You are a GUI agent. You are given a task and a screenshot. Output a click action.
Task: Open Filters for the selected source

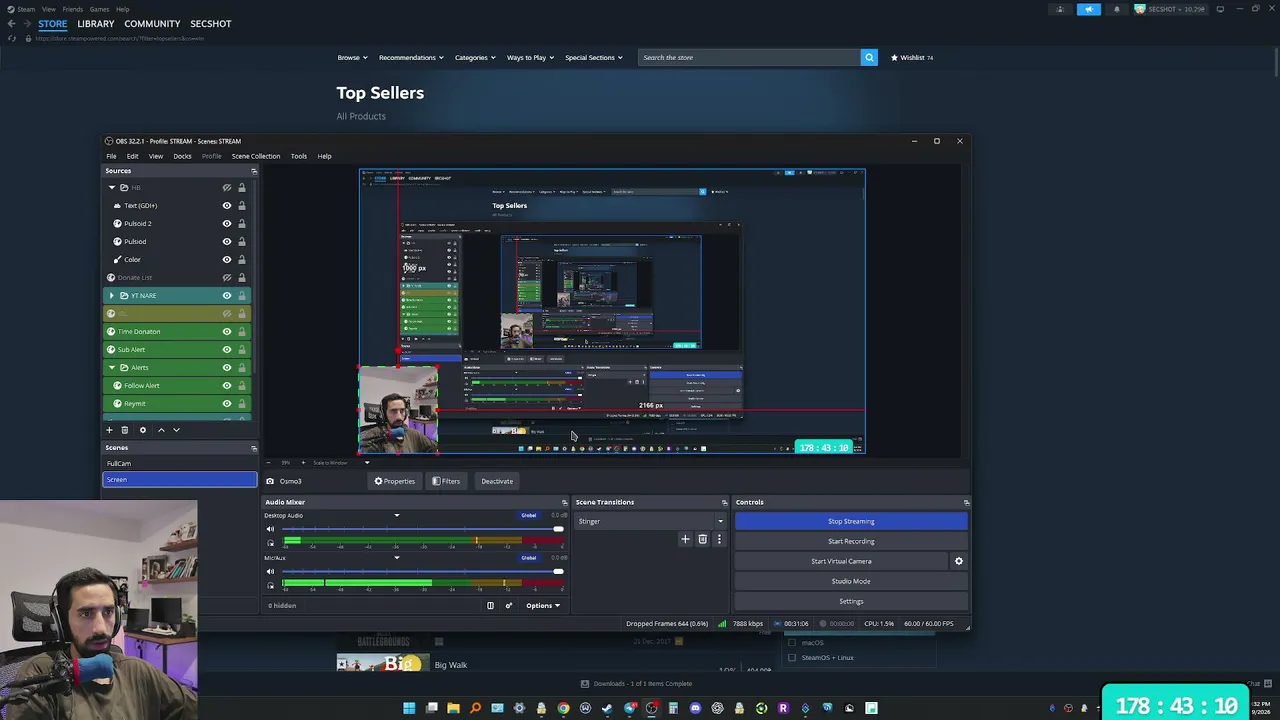(446, 481)
